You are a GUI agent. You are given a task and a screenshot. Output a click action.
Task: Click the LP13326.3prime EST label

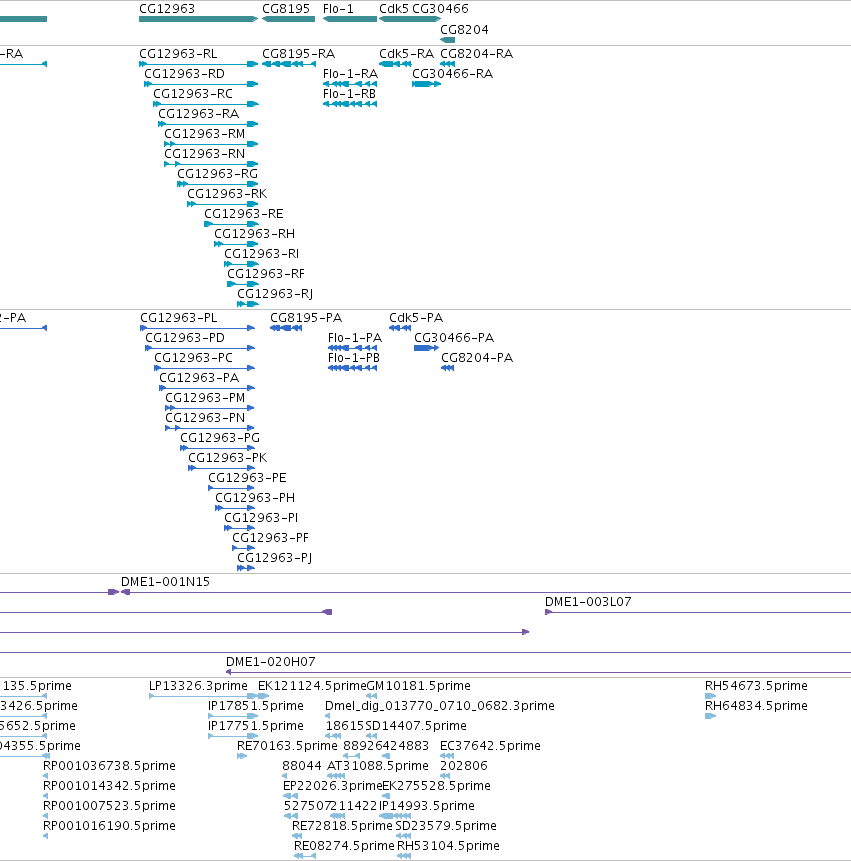(198, 686)
